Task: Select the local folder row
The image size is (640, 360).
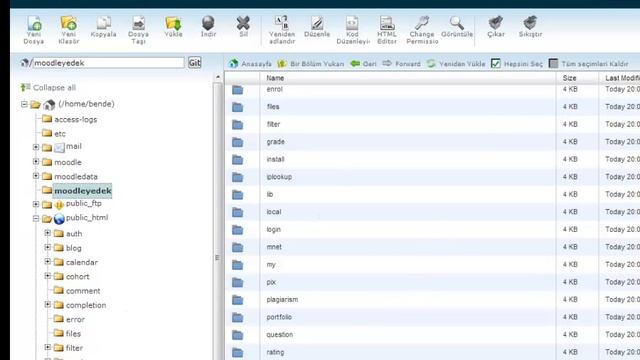Action: tap(432, 212)
